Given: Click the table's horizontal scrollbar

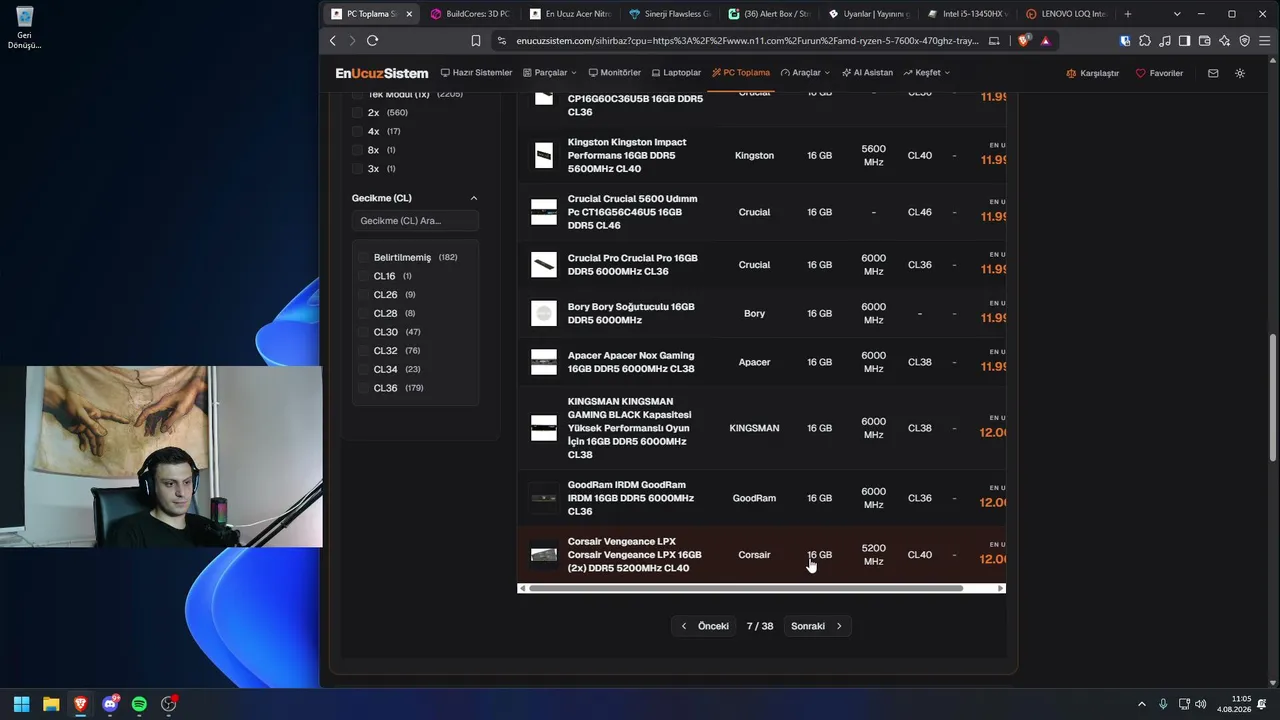Looking at the screenshot, I should (x=745, y=588).
